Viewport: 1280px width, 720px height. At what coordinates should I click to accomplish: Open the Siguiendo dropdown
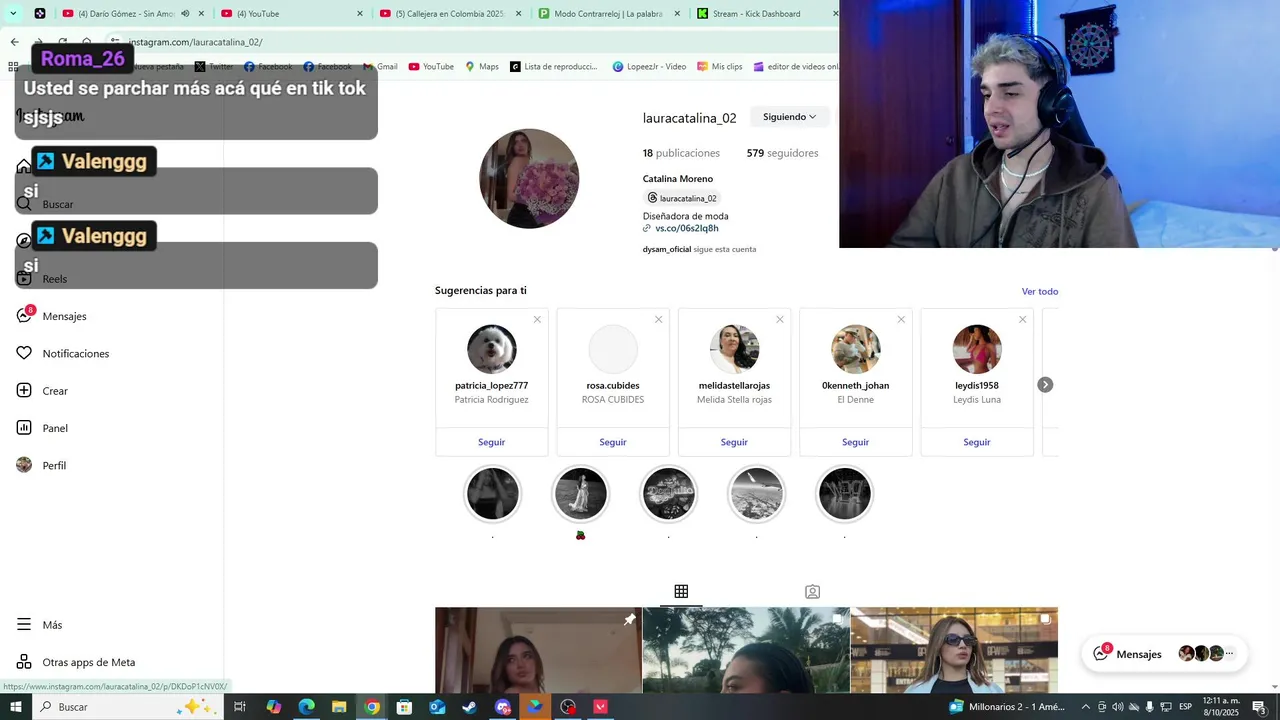(789, 117)
